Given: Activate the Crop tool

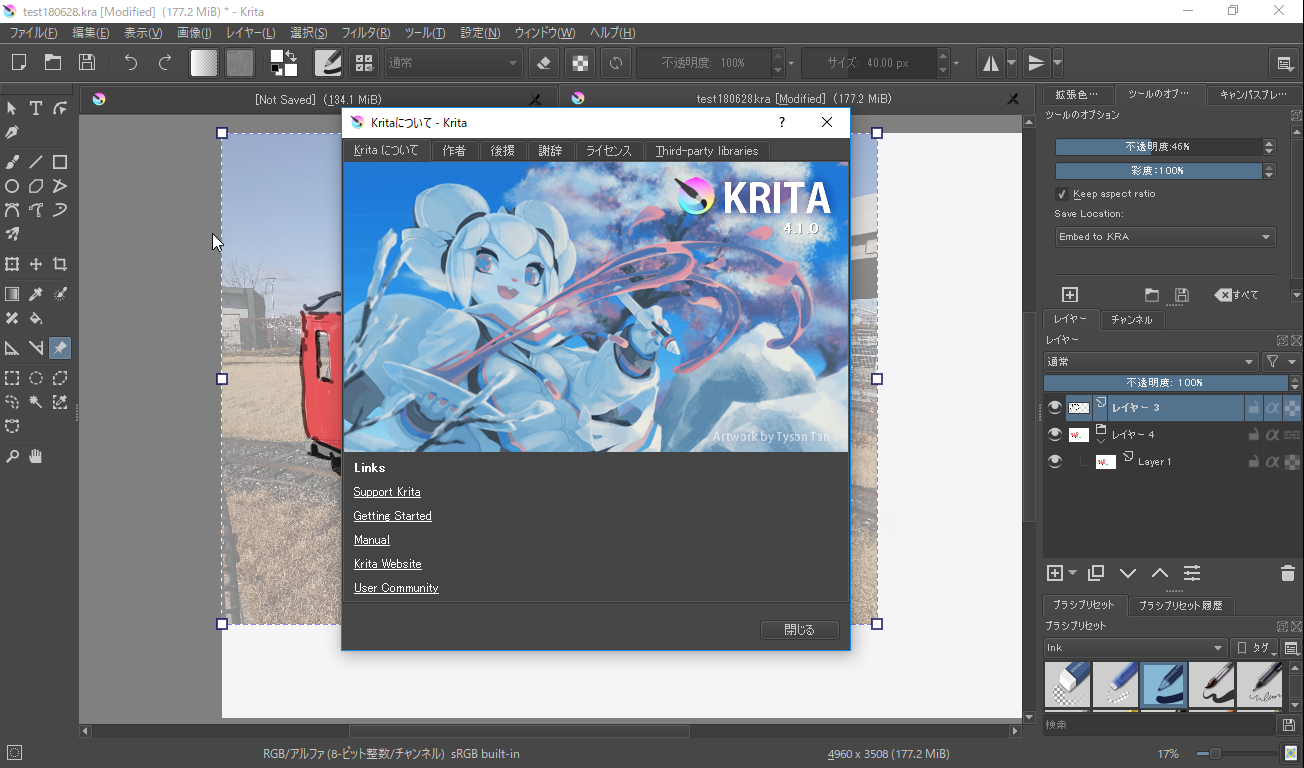Looking at the screenshot, I should [60, 263].
